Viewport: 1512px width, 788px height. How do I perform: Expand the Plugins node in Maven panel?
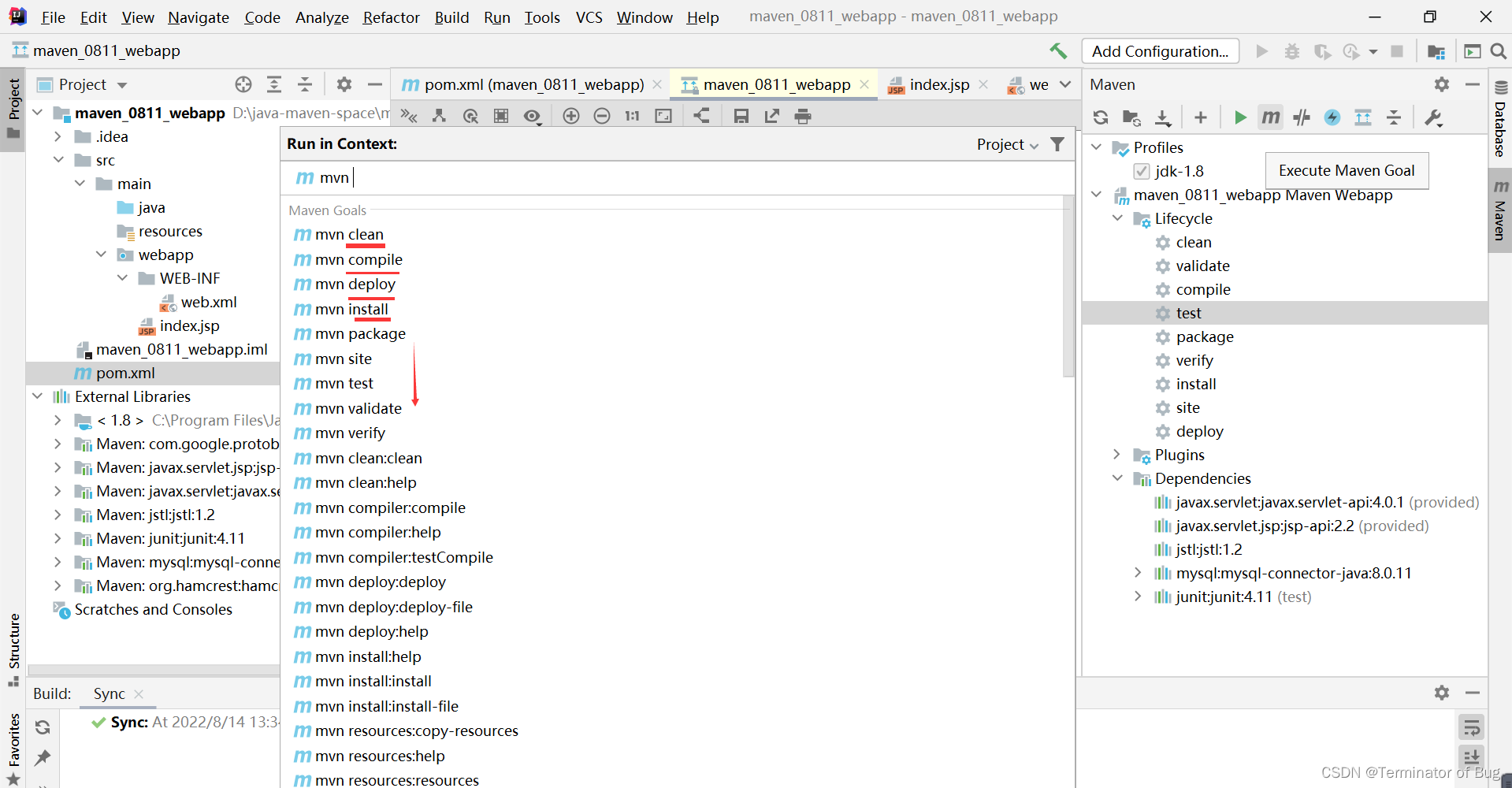pos(1117,455)
